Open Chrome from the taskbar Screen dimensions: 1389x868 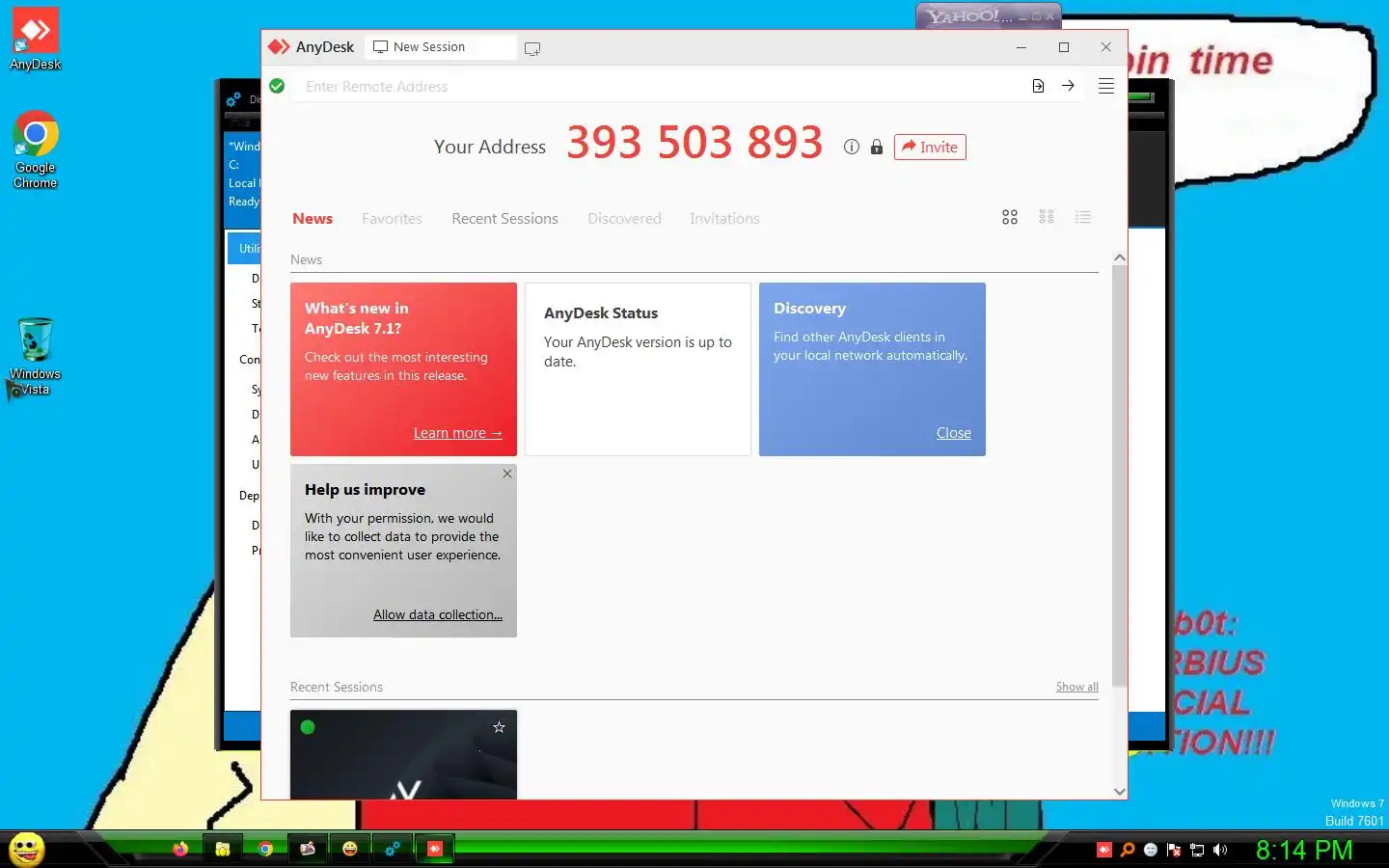265,850
